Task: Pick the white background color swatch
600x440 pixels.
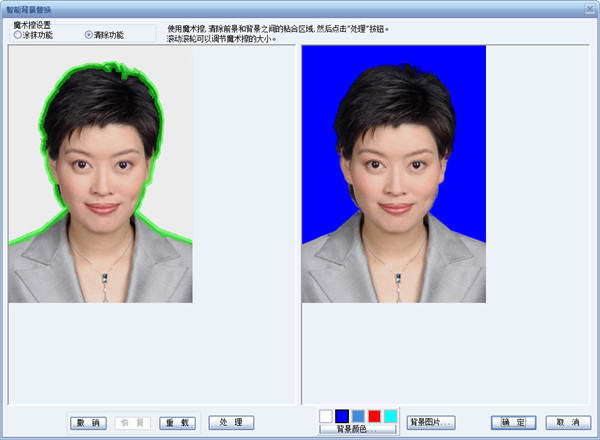Action: point(326,415)
